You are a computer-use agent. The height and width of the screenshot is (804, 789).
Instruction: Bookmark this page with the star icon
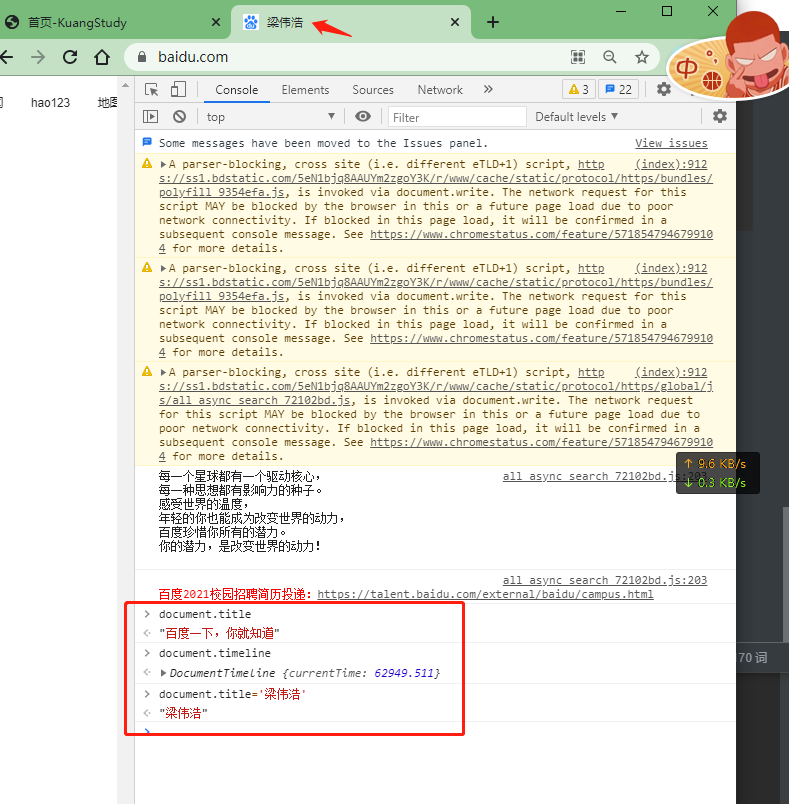point(642,57)
